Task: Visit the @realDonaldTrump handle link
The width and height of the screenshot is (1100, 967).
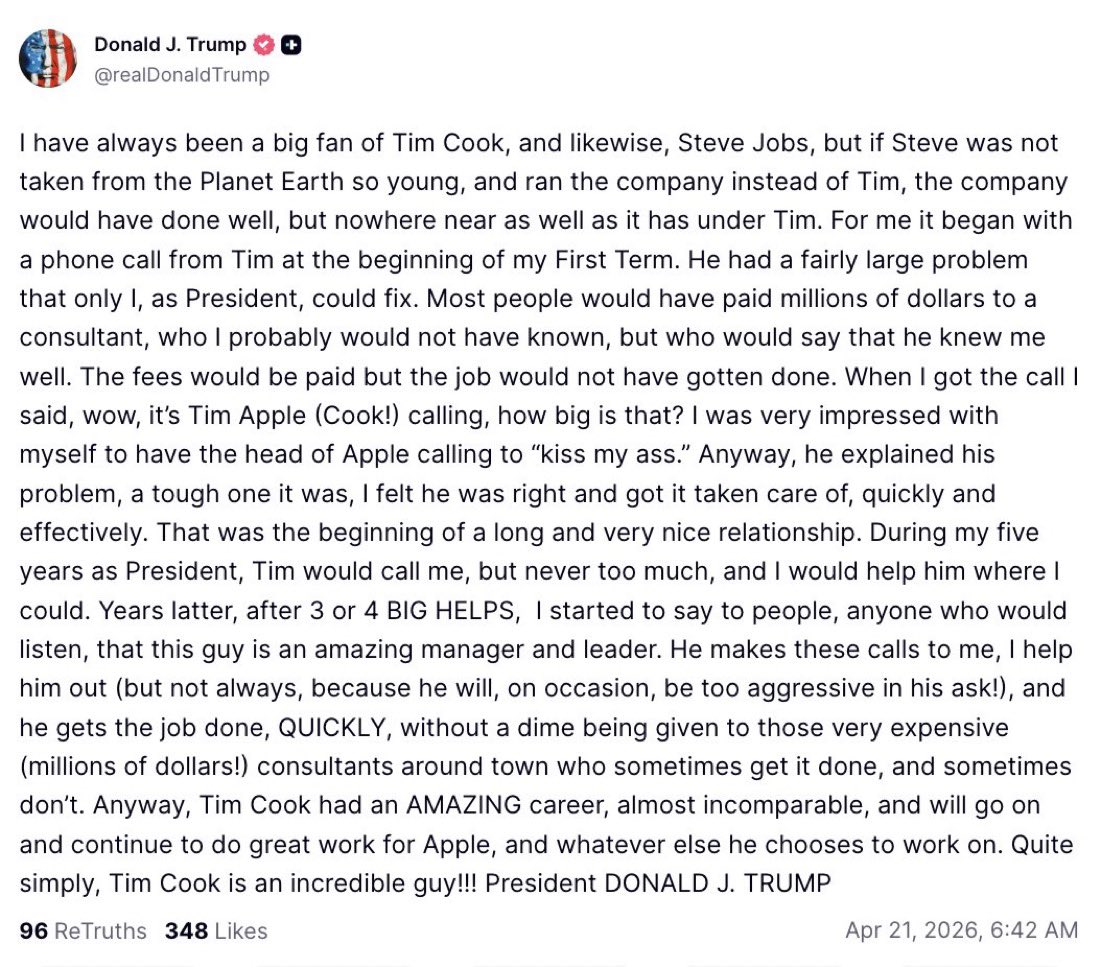Action: 181,75
